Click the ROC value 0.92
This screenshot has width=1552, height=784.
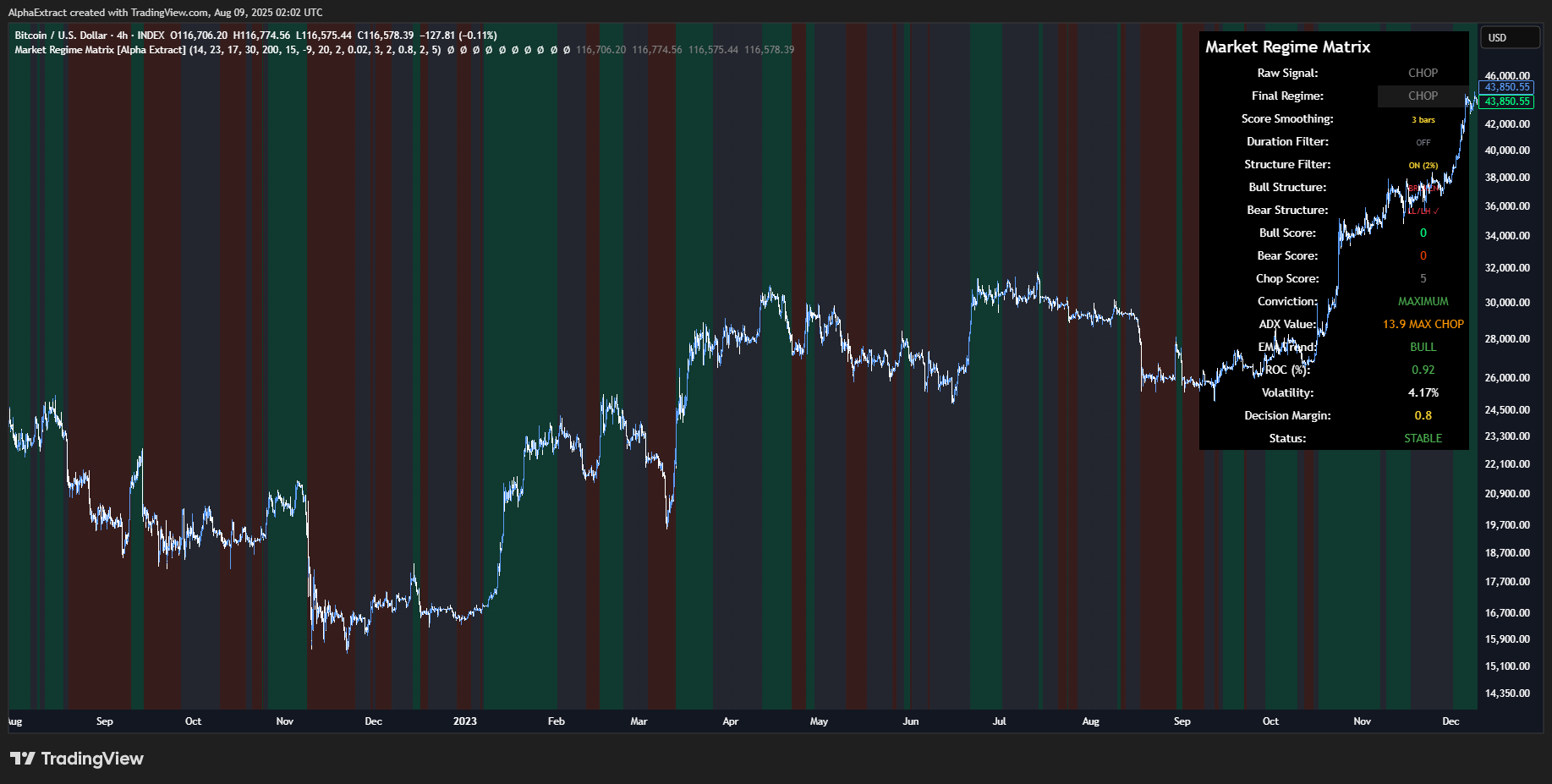(x=1423, y=370)
